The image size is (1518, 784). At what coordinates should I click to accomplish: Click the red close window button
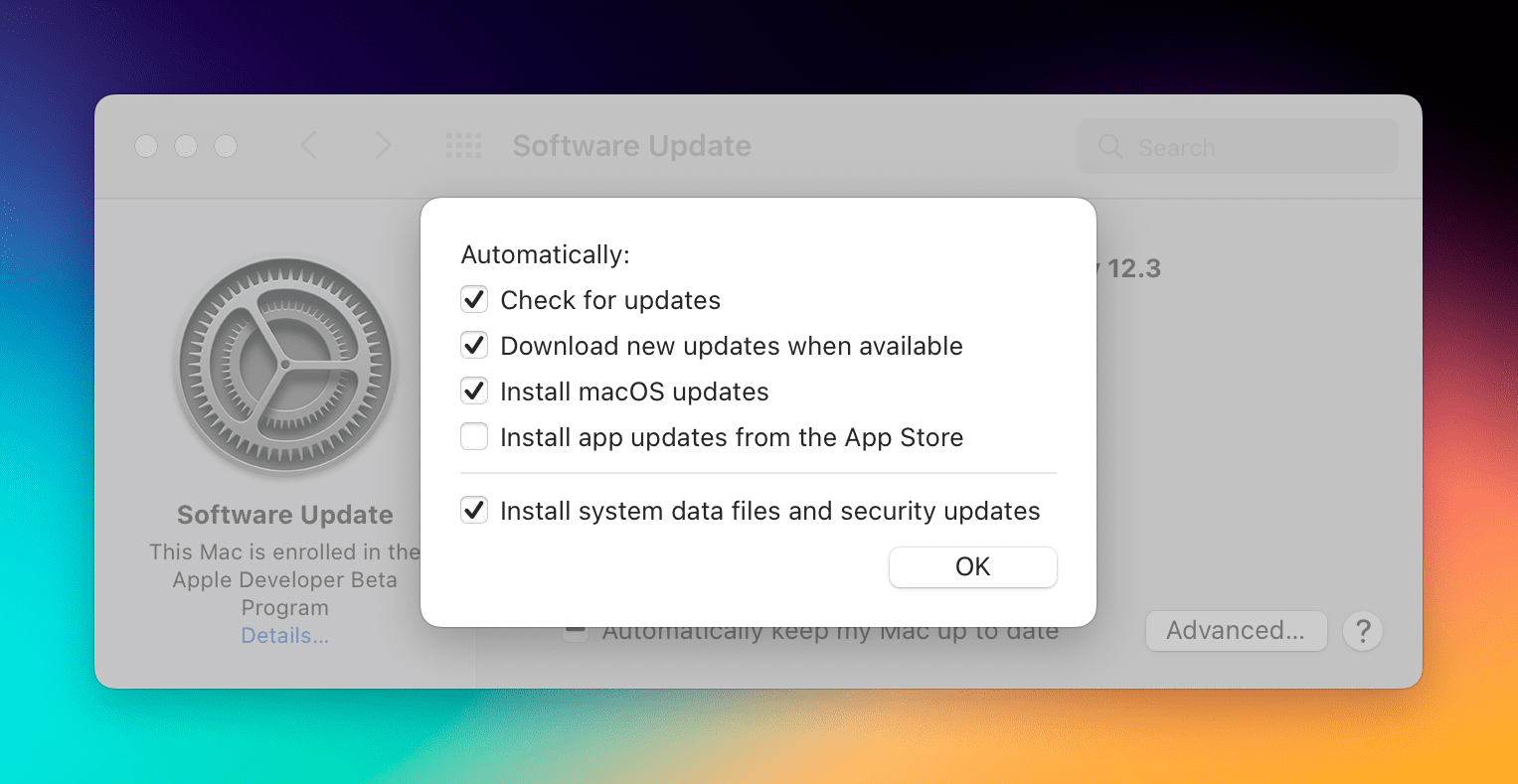pyautogui.click(x=146, y=146)
